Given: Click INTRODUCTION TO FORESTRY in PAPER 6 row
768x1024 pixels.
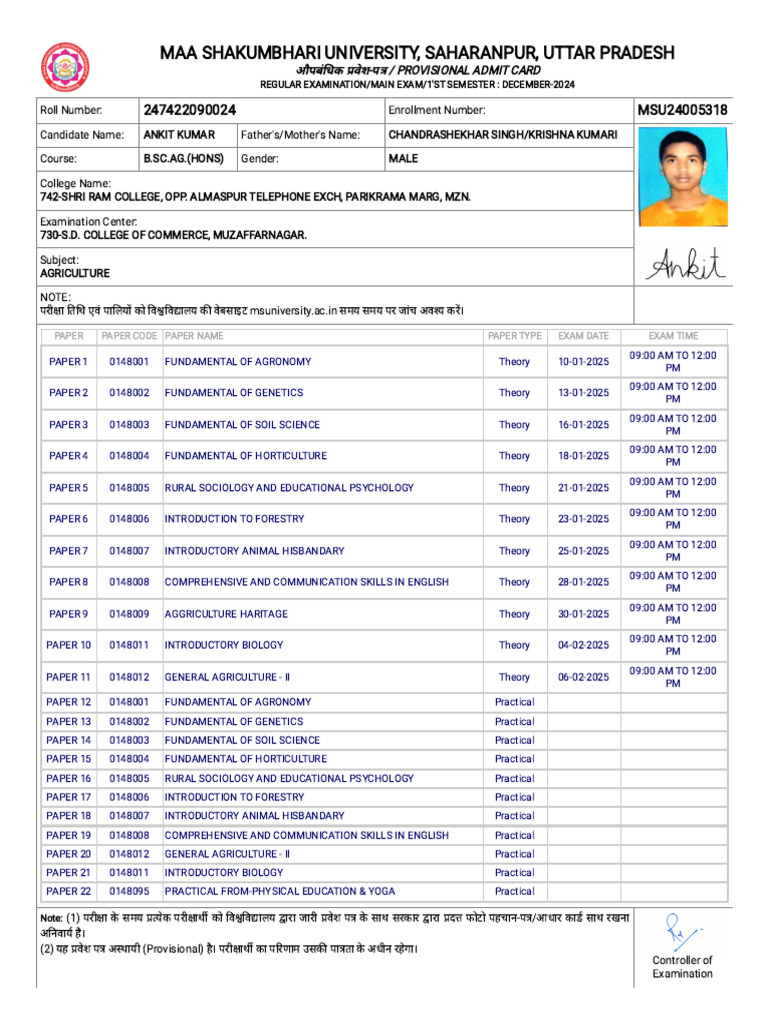Looking at the screenshot, I should (234, 519).
